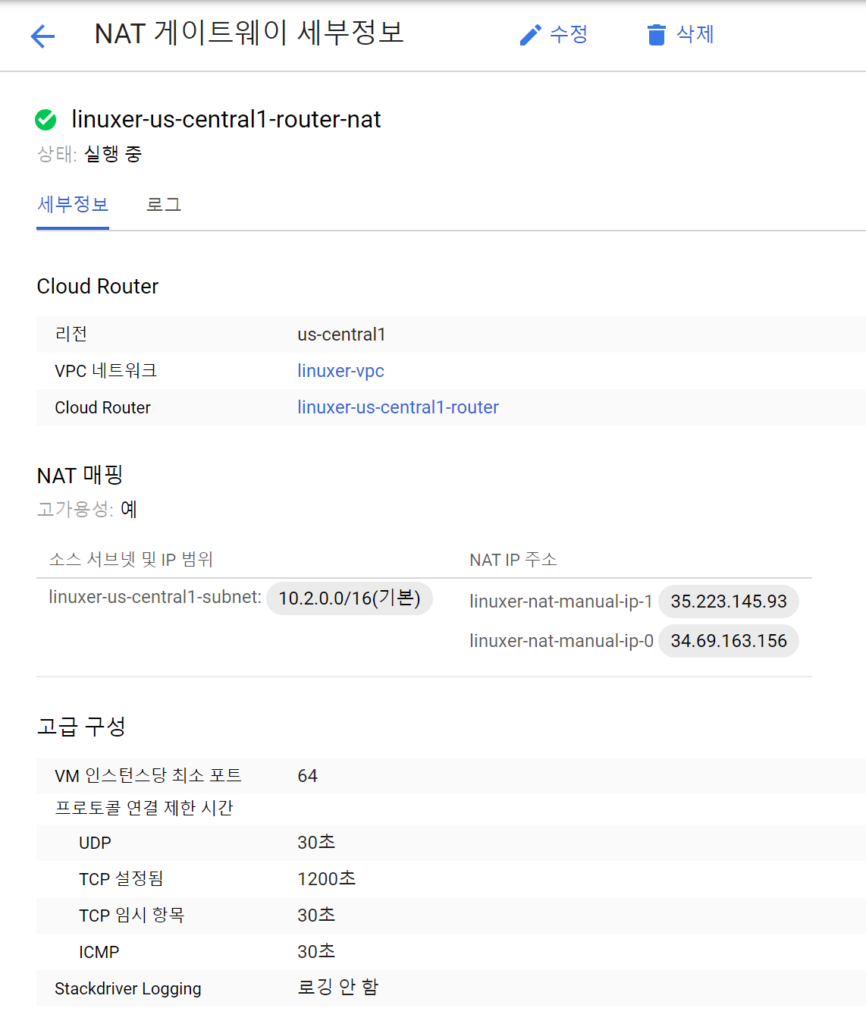Click the back arrow icon
This screenshot has height=1024, width=866.
pyautogui.click(x=43, y=37)
